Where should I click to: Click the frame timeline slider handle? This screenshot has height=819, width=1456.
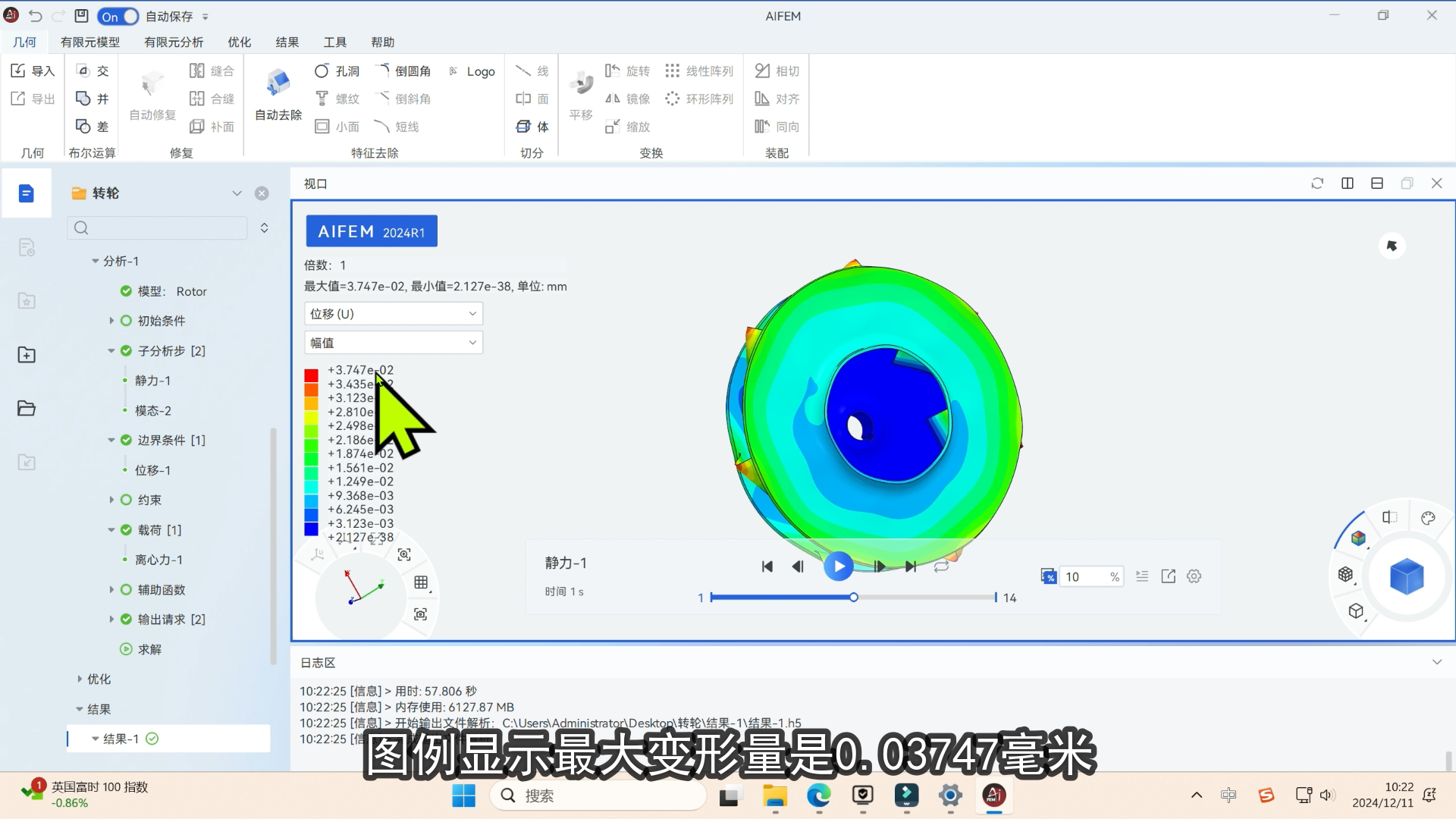click(853, 598)
